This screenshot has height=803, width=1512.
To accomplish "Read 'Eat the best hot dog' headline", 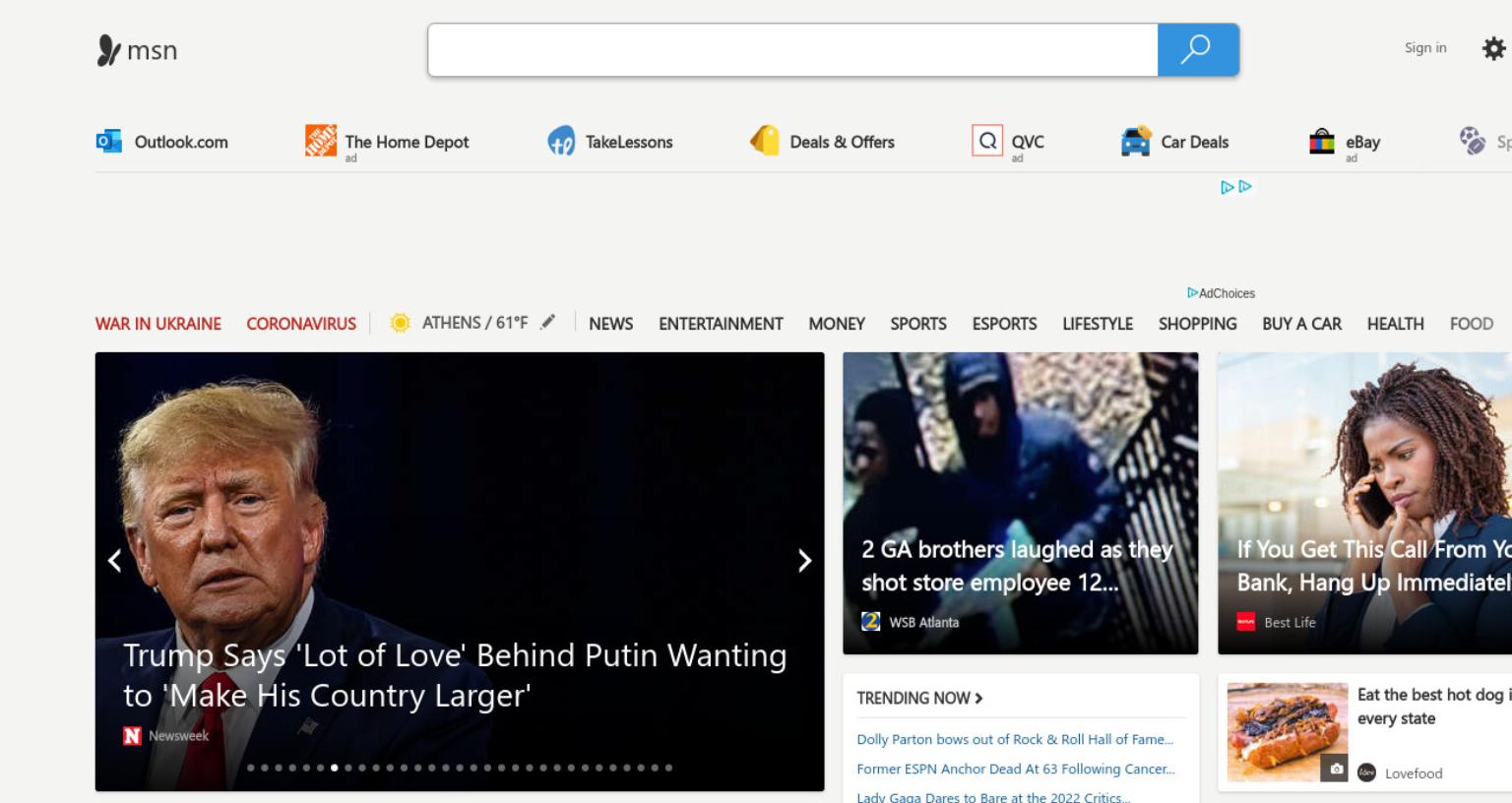I will [1434, 707].
